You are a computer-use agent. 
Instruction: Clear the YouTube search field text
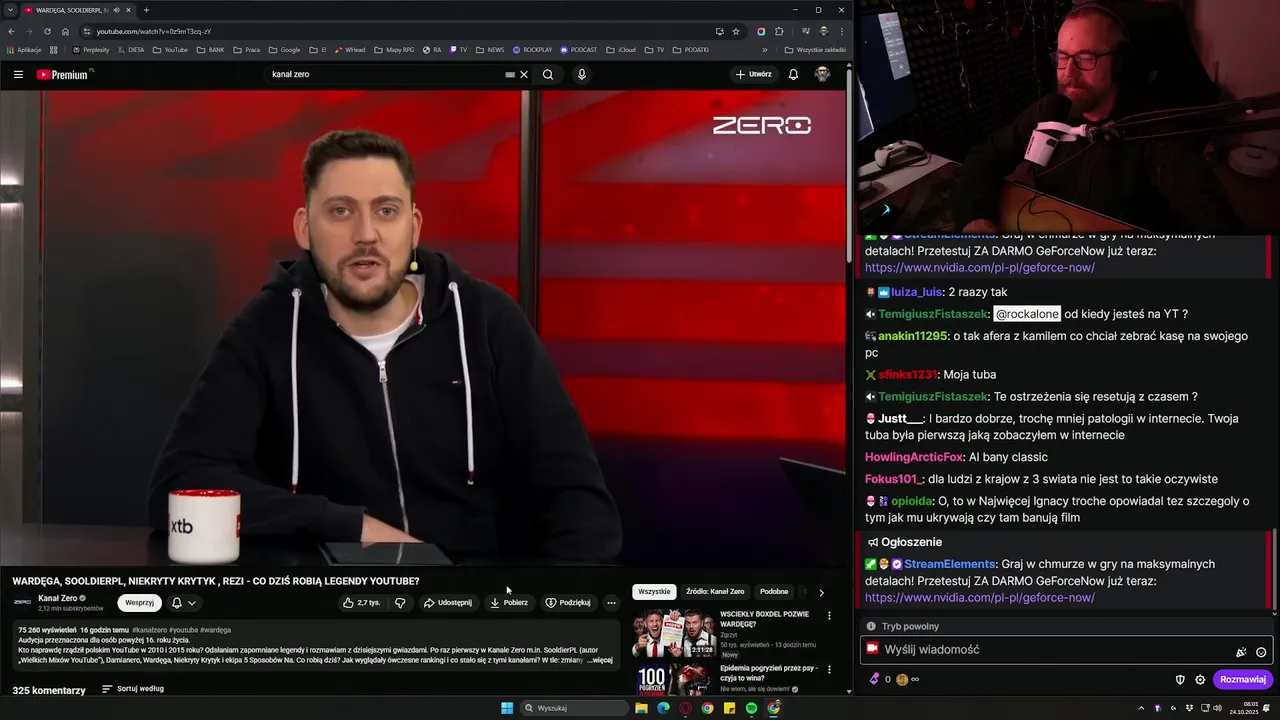point(524,74)
